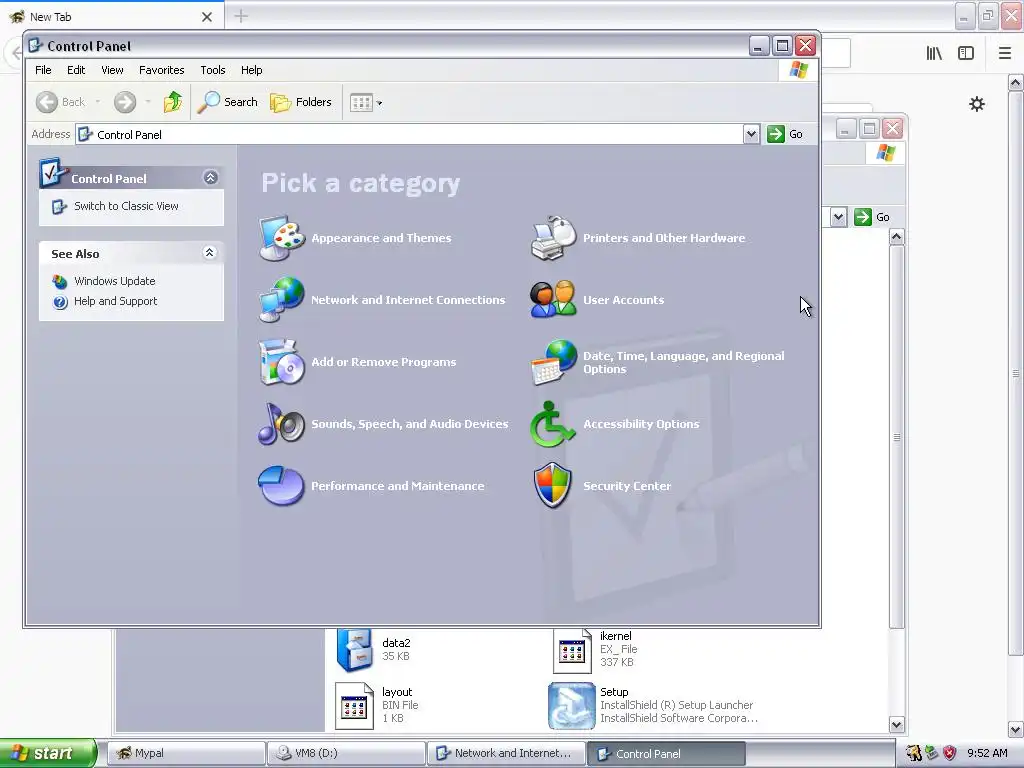
Task: Select the Setup InstallShield launcher icon
Action: tap(571, 706)
